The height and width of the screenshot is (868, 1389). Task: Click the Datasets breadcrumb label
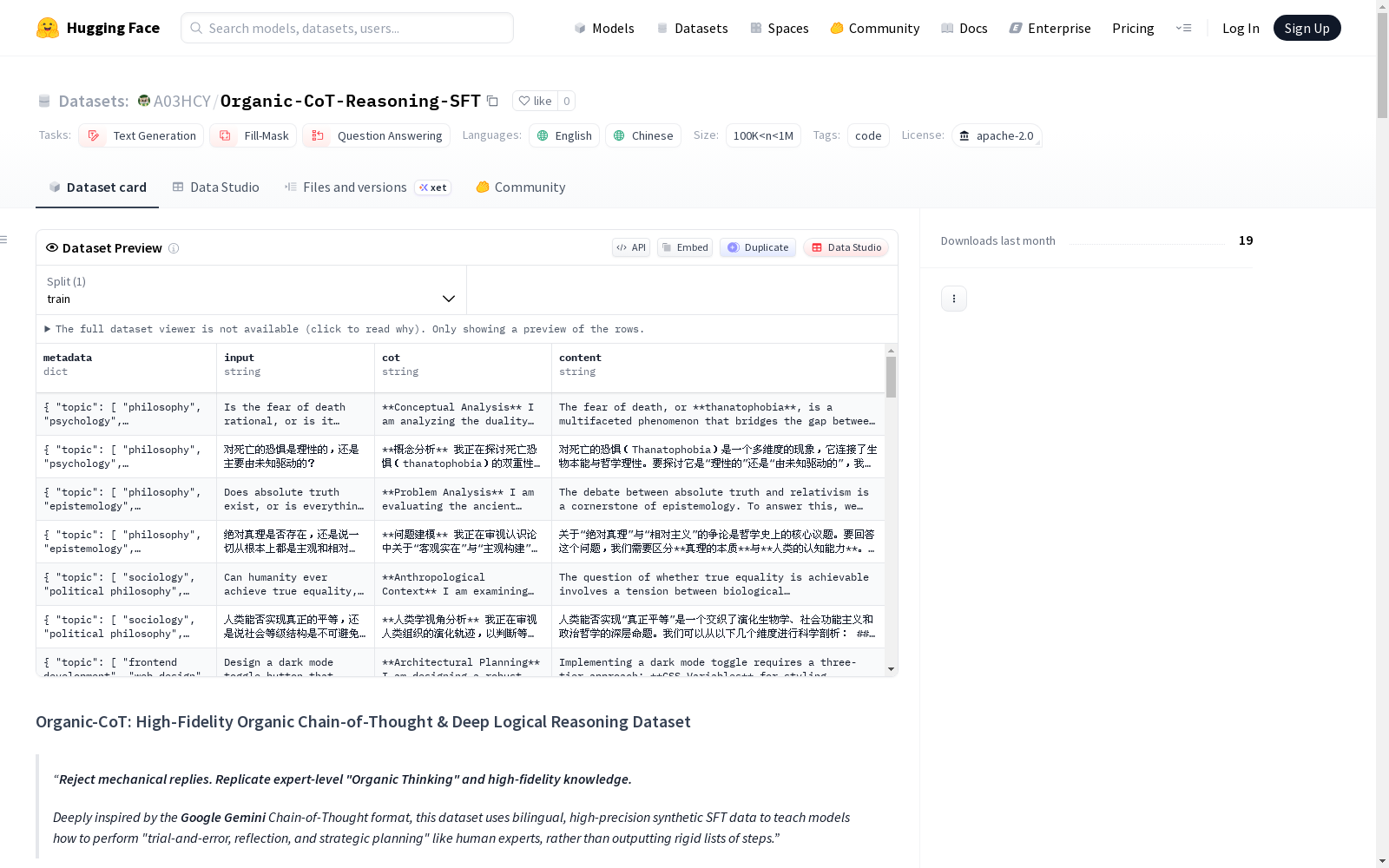coord(93,101)
